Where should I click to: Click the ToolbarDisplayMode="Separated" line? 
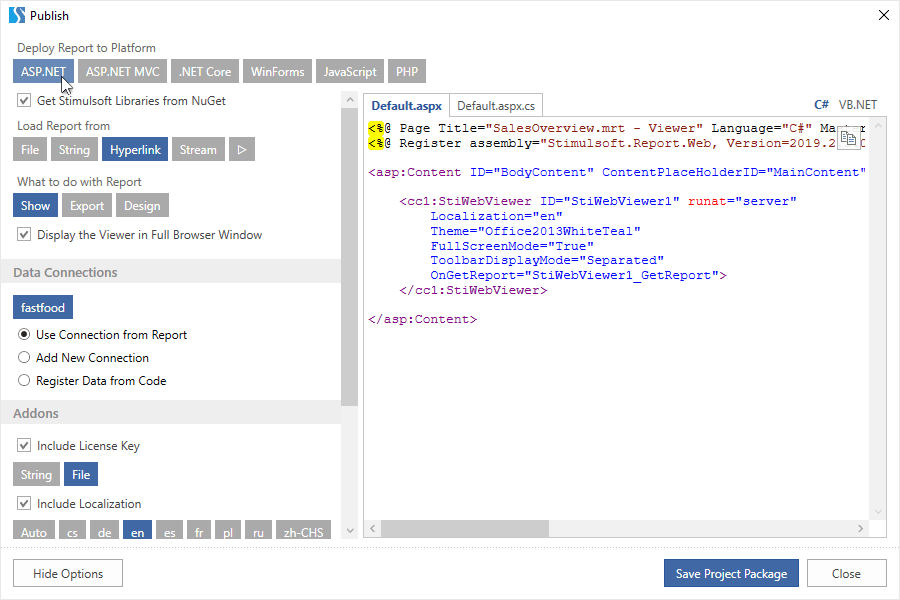[x=547, y=260]
